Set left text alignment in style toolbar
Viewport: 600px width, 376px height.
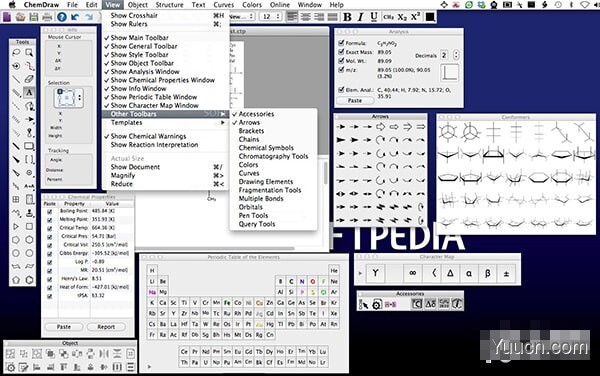coord(292,17)
